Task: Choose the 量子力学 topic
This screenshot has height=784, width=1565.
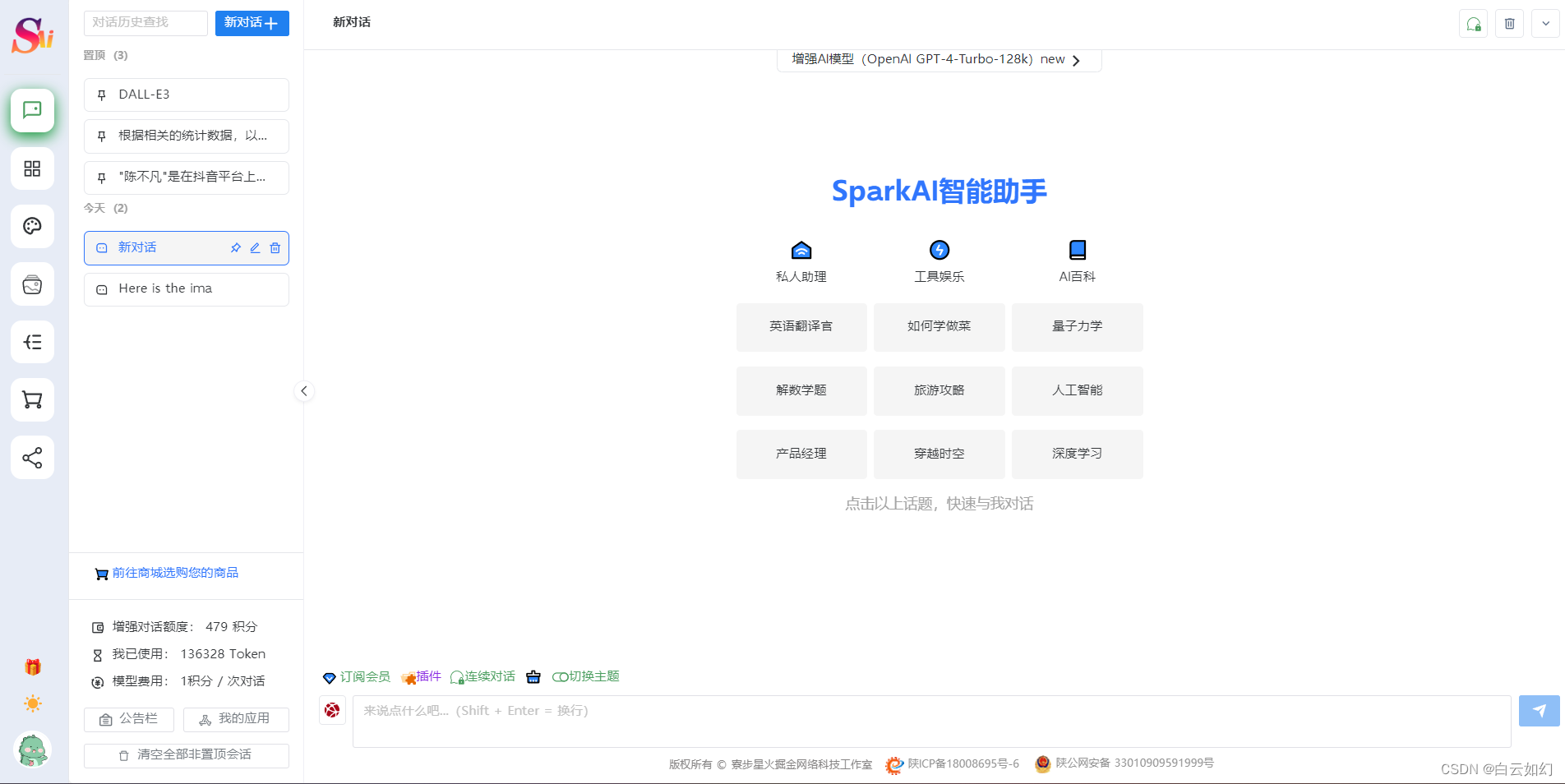Action: click(1078, 327)
